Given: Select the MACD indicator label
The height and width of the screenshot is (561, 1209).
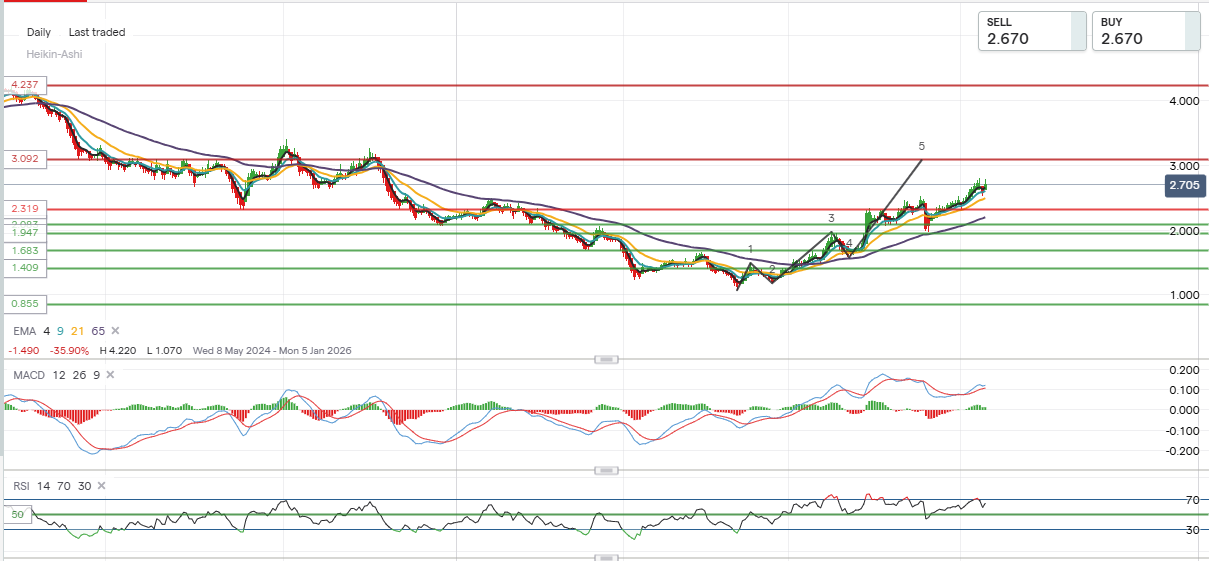Looking at the screenshot, I should click(28, 375).
